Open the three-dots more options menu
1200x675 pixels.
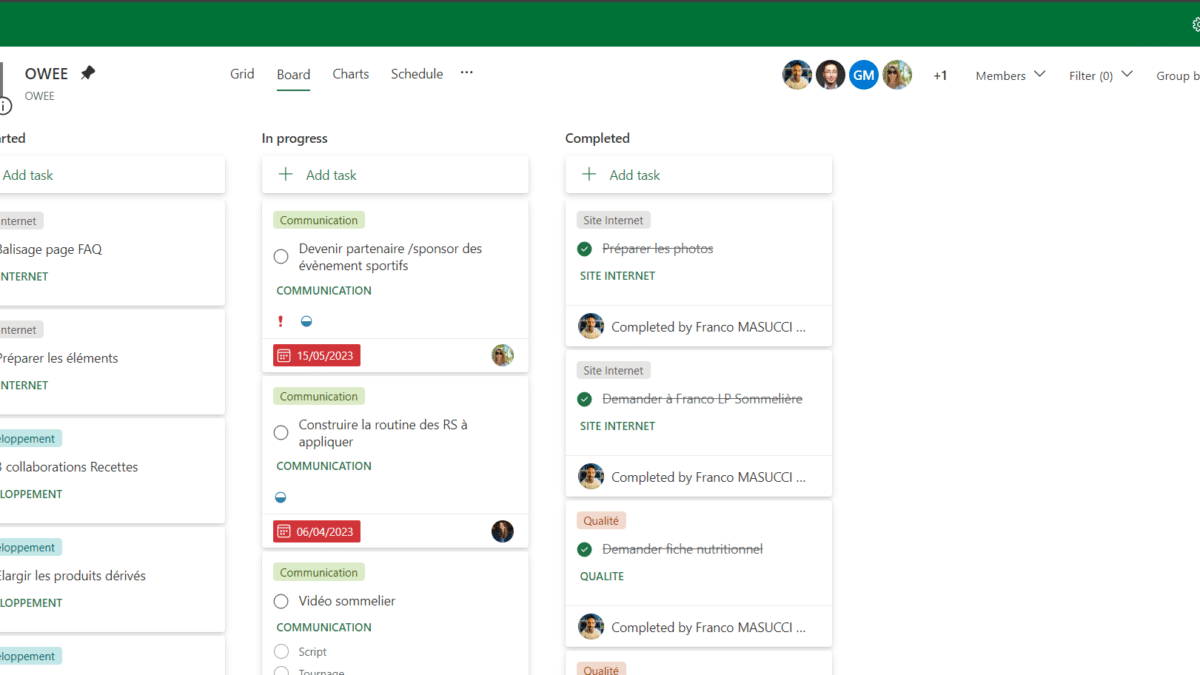coord(466,73)
